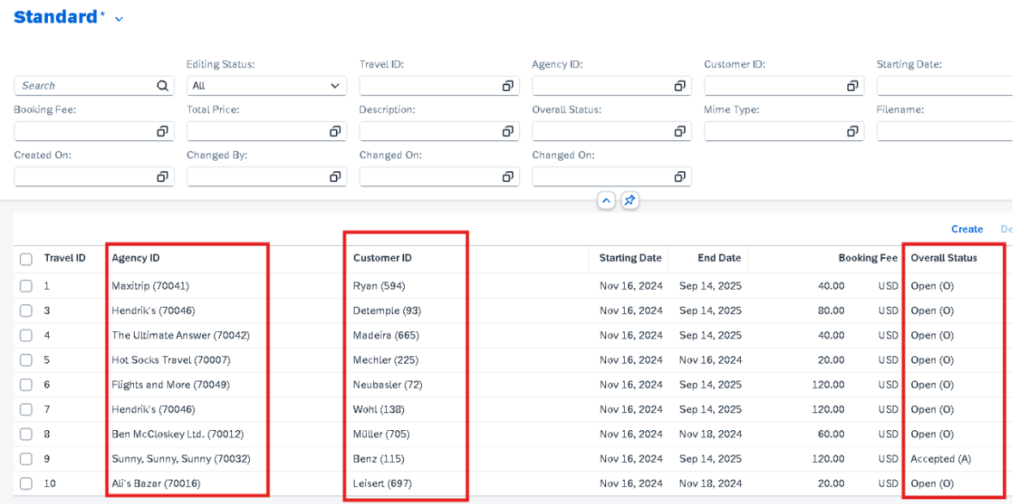Screen dimensions: 1024x504
Task: Expand the Standard view variant chevron
Action: (x=120, y=19)
